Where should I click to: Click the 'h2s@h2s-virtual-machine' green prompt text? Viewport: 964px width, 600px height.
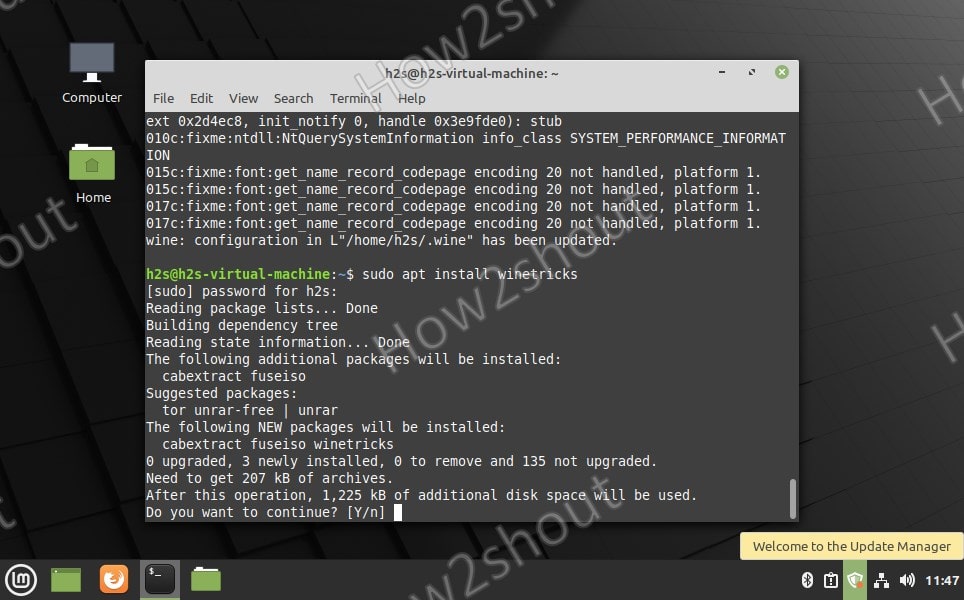(238, 274)
